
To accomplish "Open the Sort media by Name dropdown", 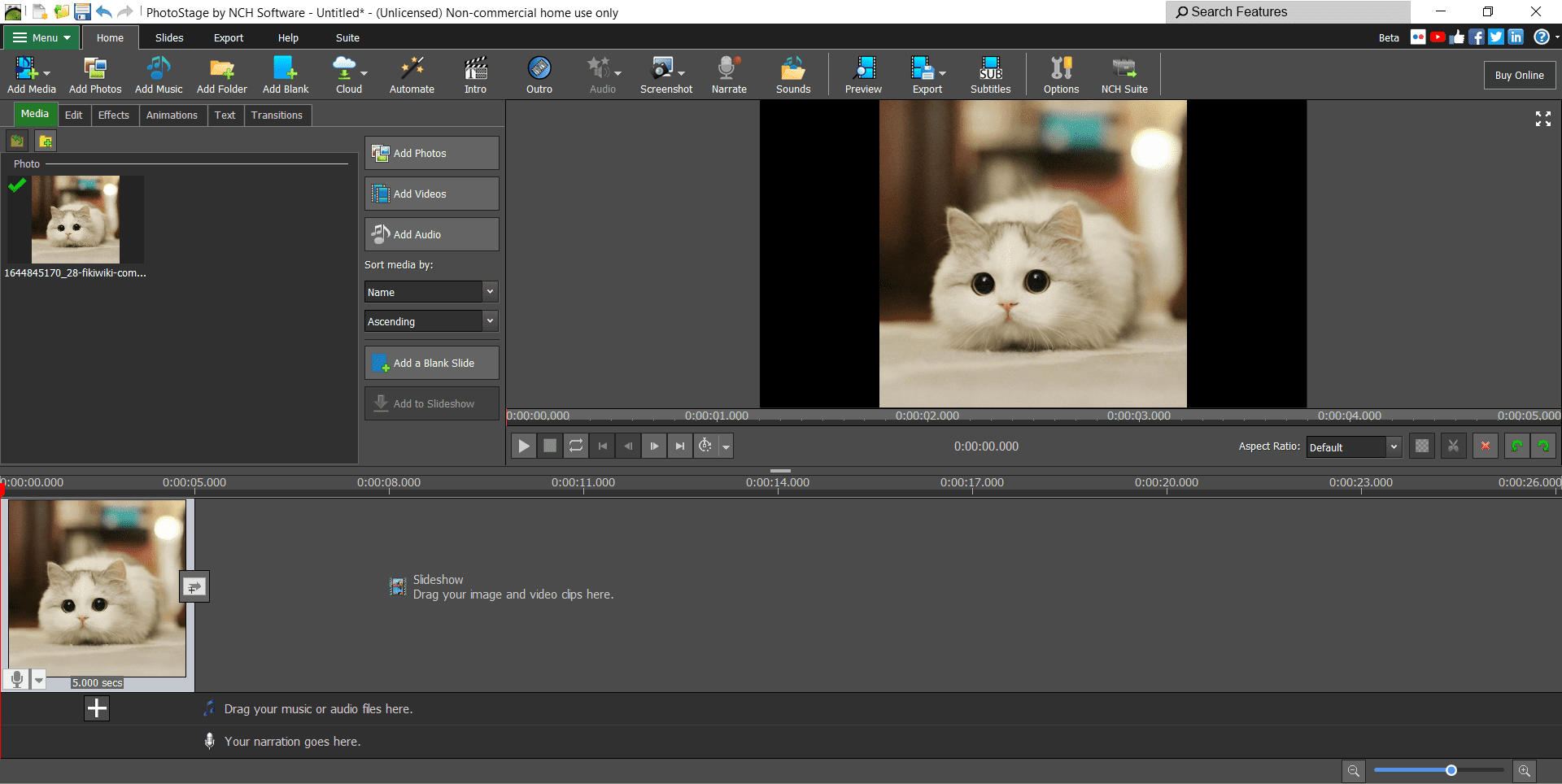I will tap(431, 292).
